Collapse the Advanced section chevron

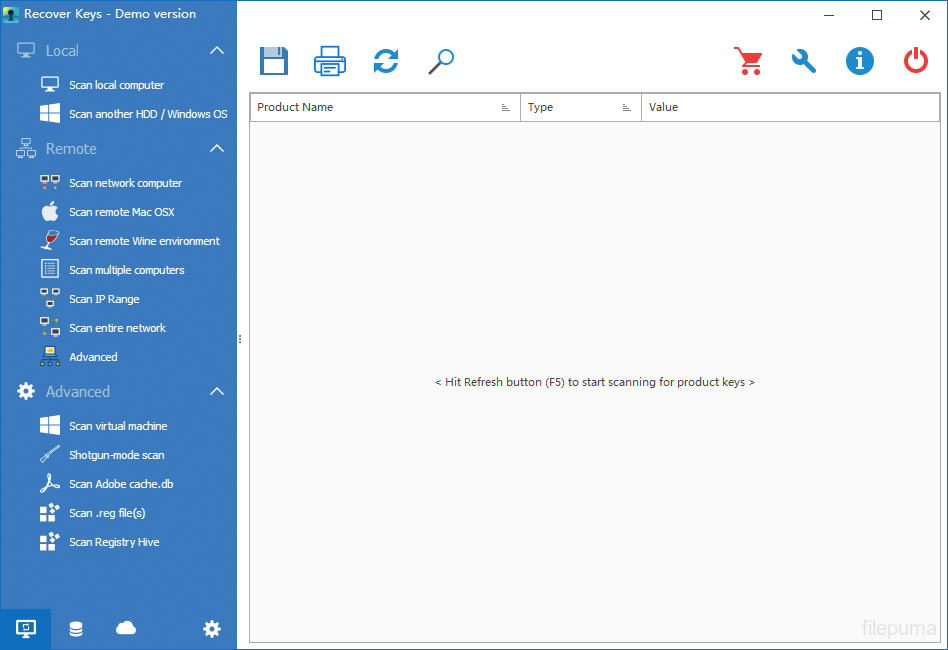click(x=217, y=392)
